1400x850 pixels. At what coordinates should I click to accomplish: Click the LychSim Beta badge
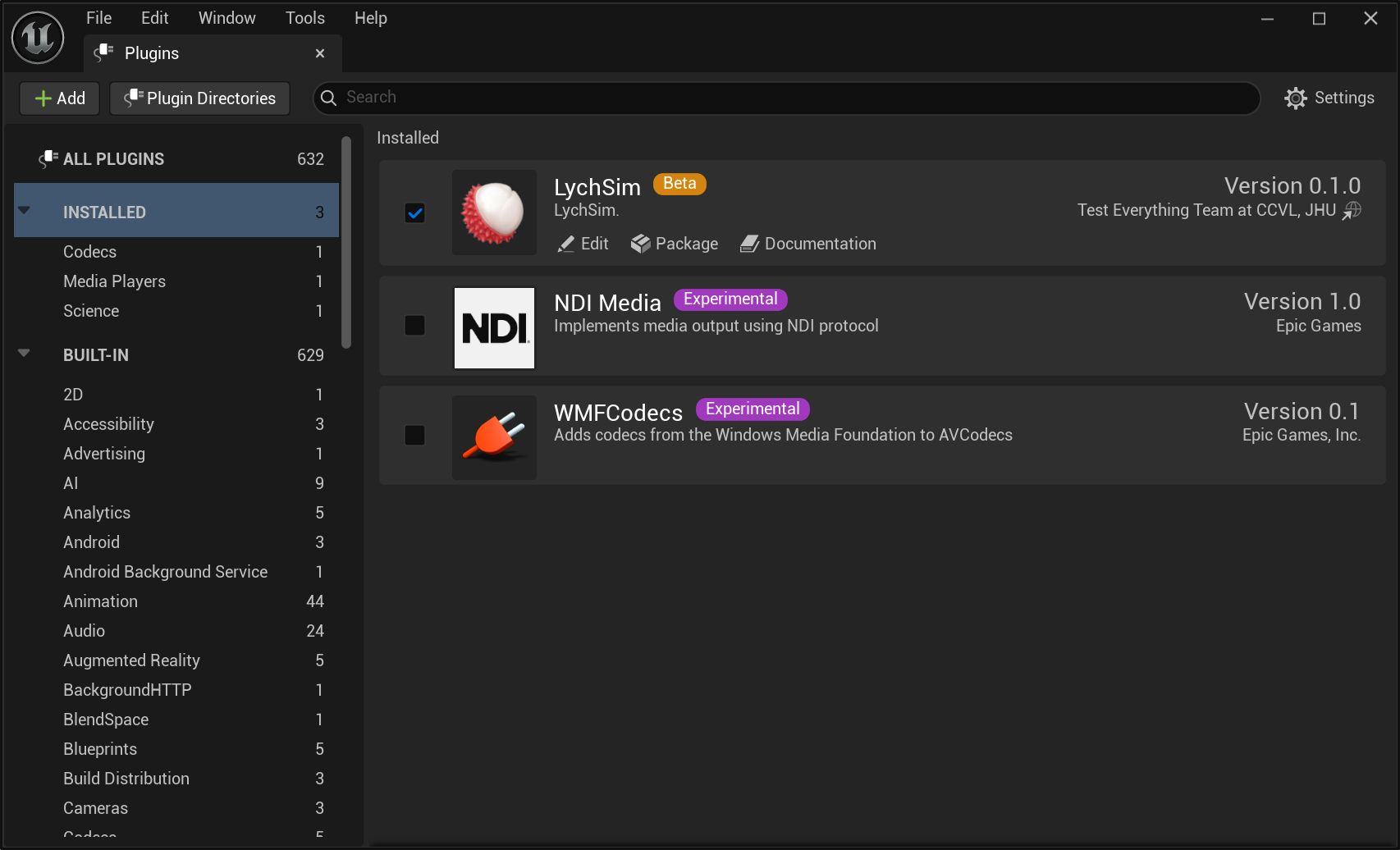point(679,184)
